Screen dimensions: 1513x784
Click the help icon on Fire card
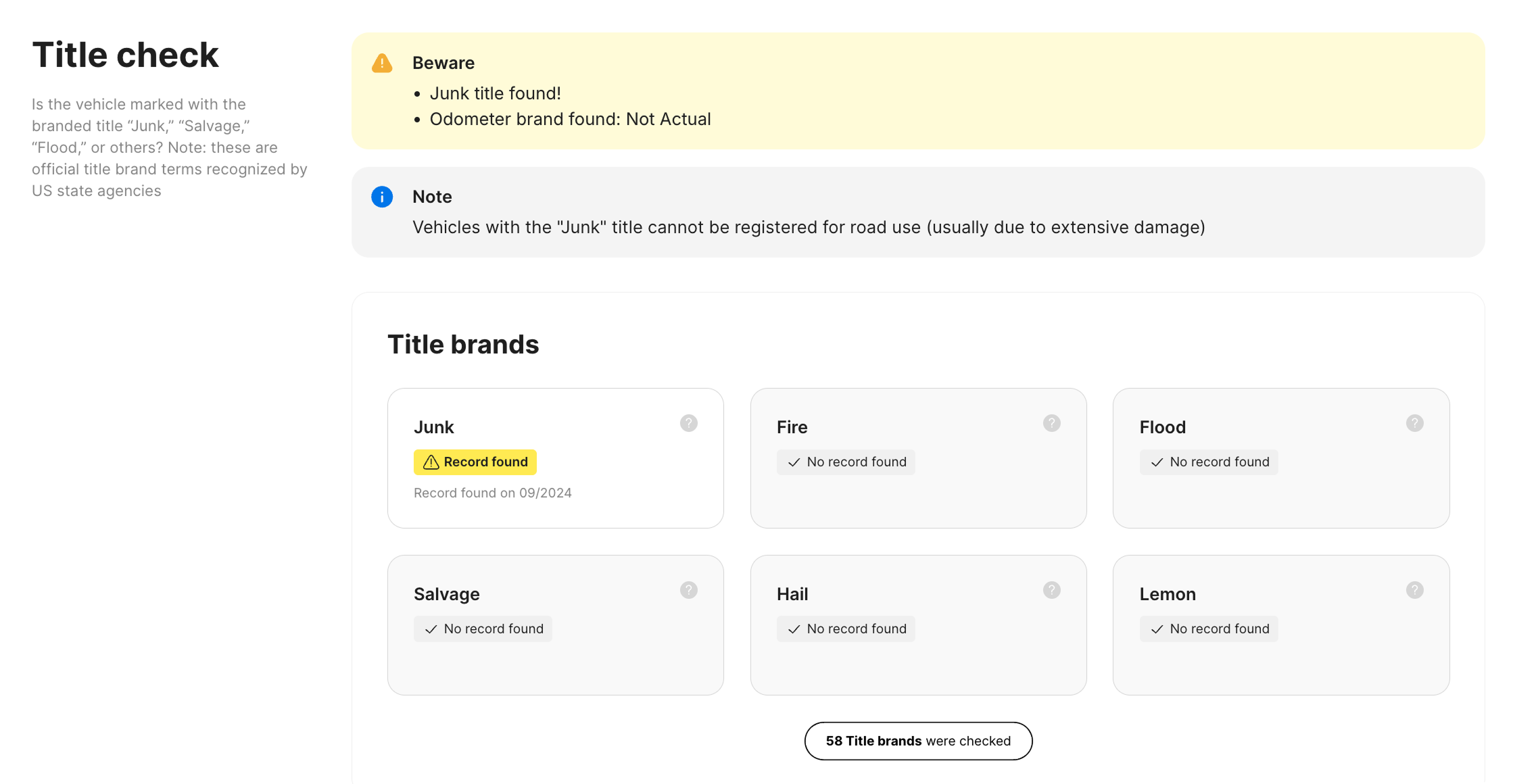point(1051,423)
